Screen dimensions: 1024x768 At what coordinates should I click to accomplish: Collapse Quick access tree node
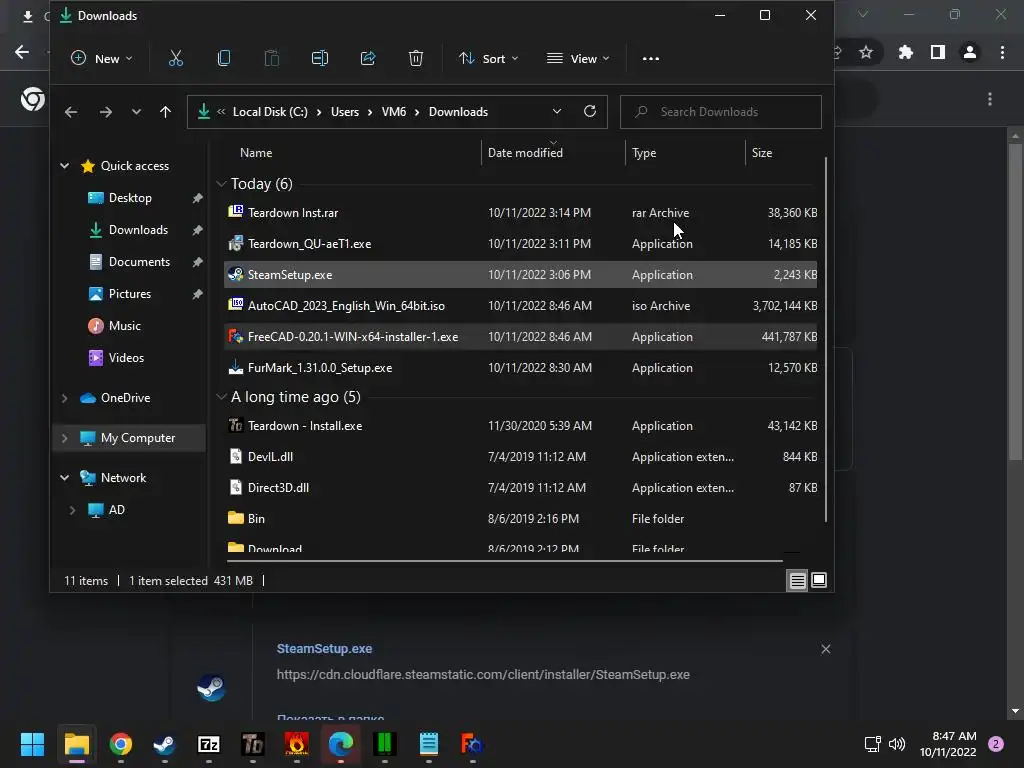tap(65, 166)
